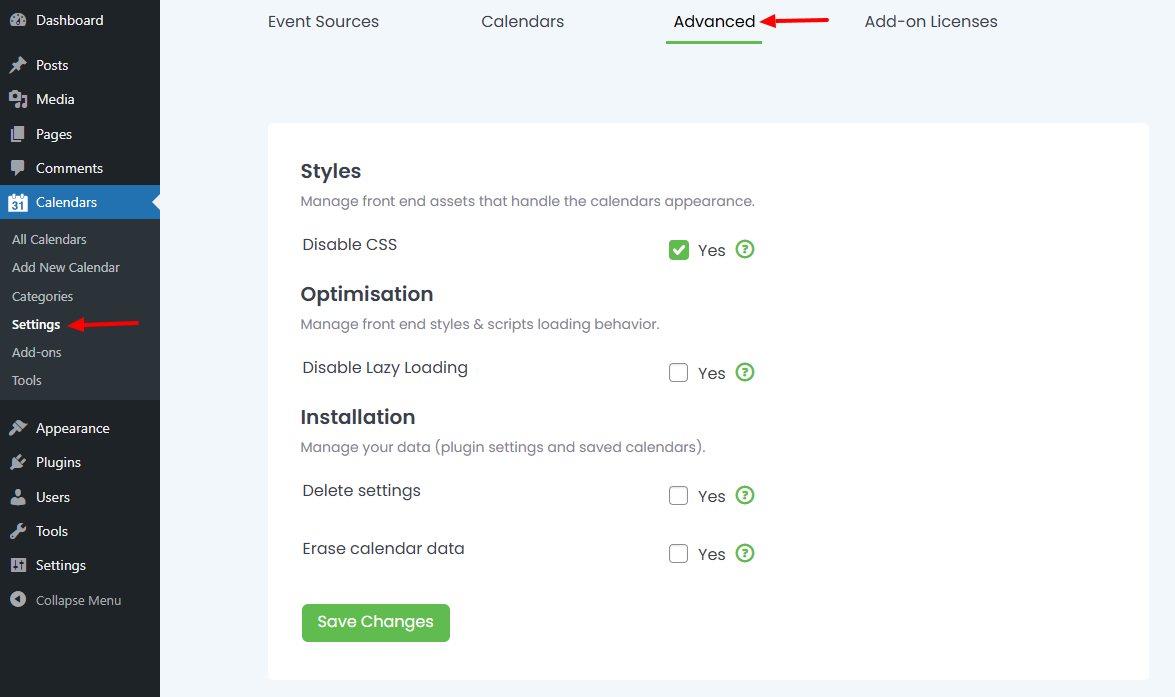Tick the Delete settings checkbox
Image resolution: width=1175 pixels, height=697 pixels.
679,496
